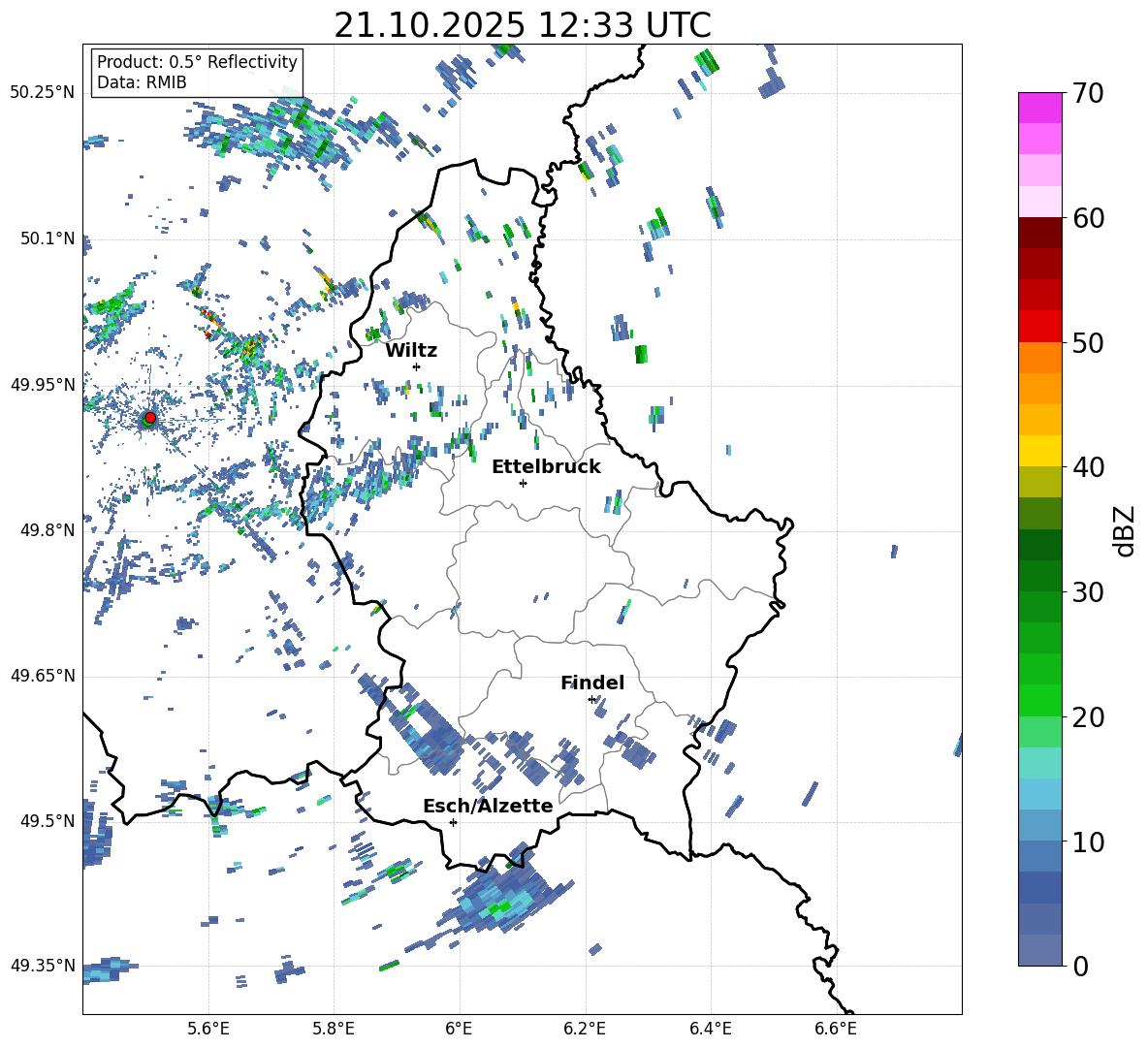This screenshot has height=1048, width=1148.
Task: Click the Esch/Alzette cross marker
Action: tap(453, 822)
